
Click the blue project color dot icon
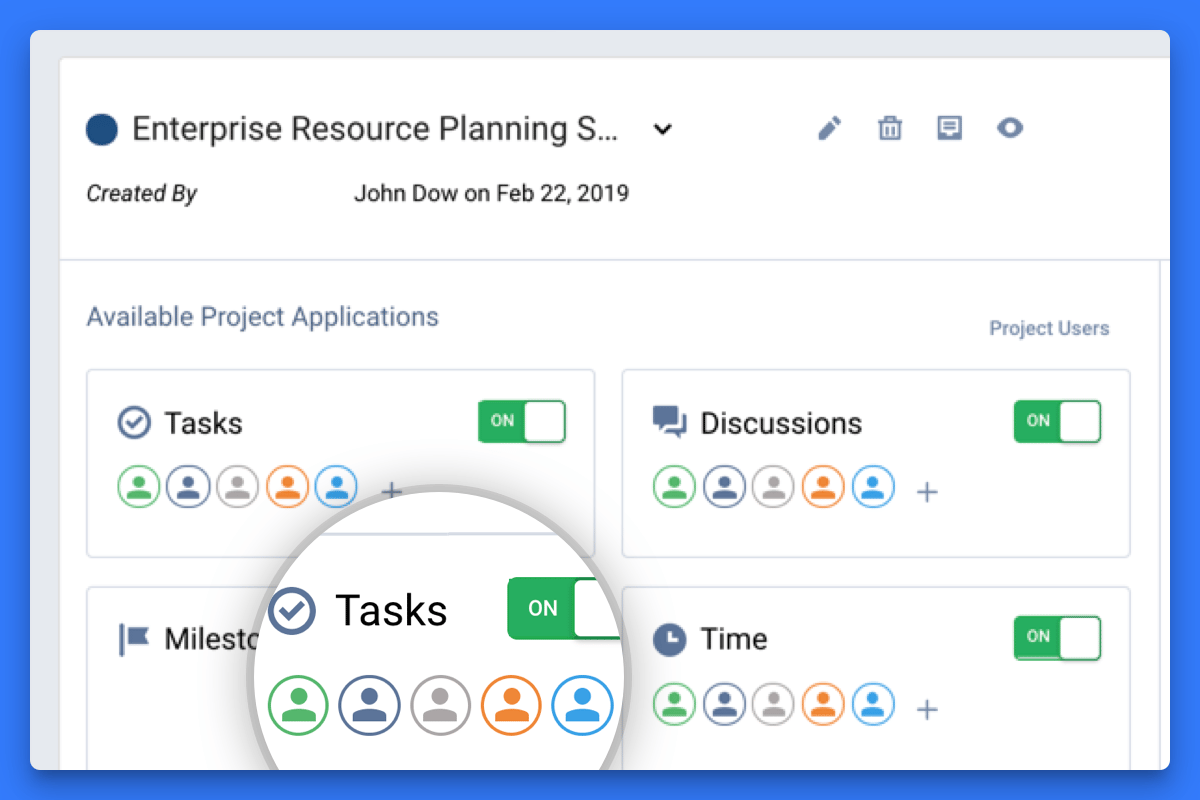tap(101, 128)
